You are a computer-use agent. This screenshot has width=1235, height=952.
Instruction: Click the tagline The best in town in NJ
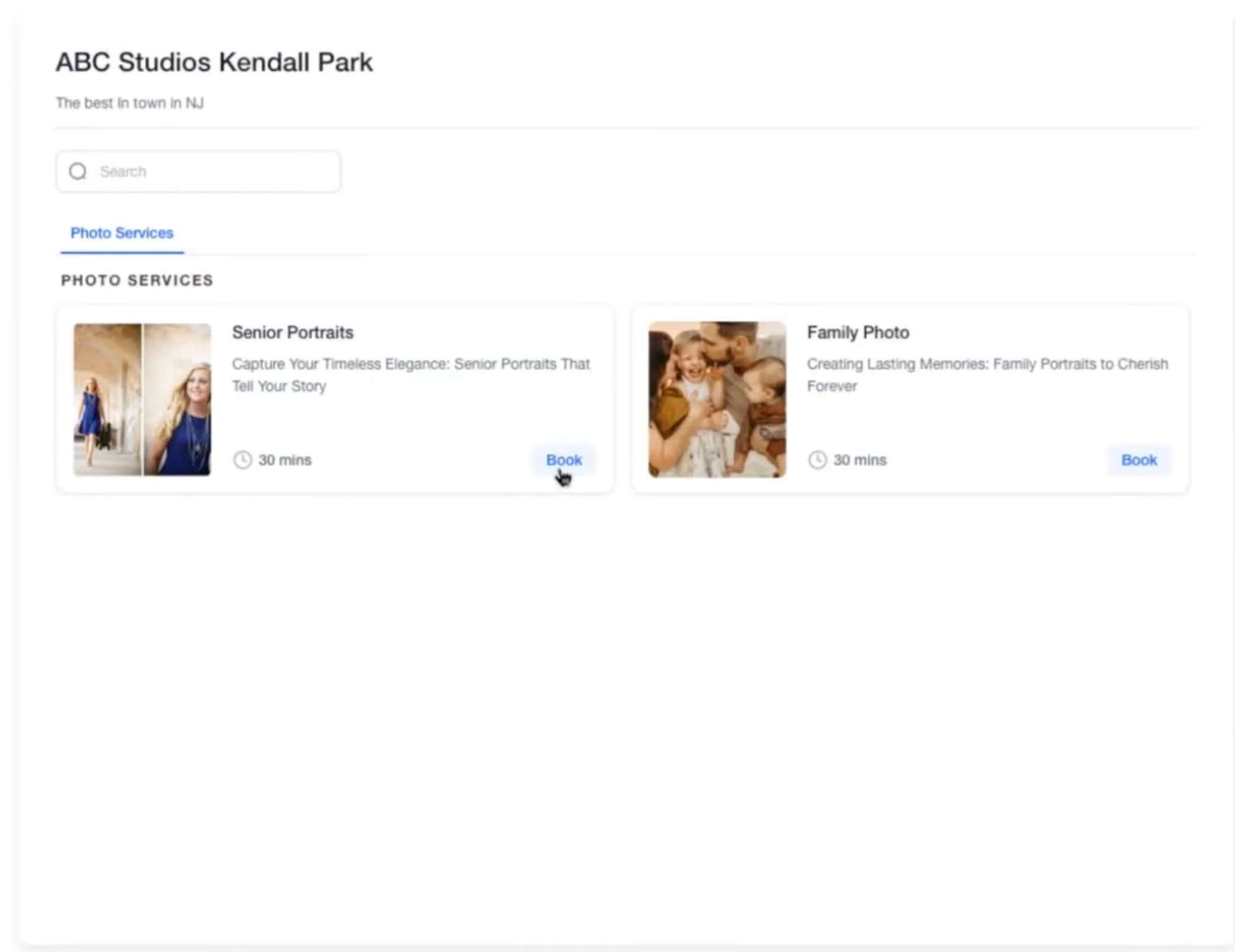[x=129, y=103]
